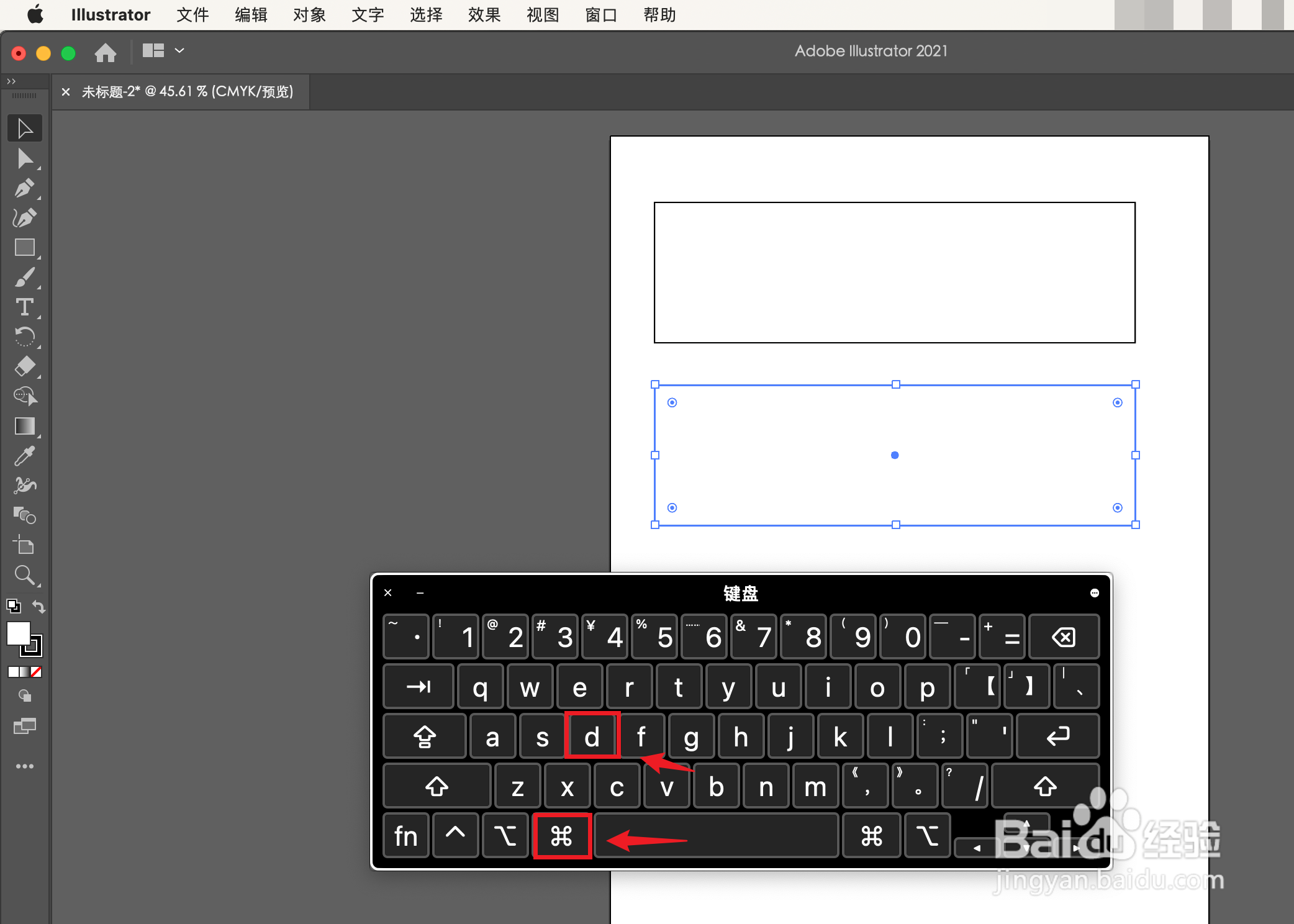This screenshot has height=924, width=1294.
Task: Open the 效果 menu
Action: pos(484,15)
